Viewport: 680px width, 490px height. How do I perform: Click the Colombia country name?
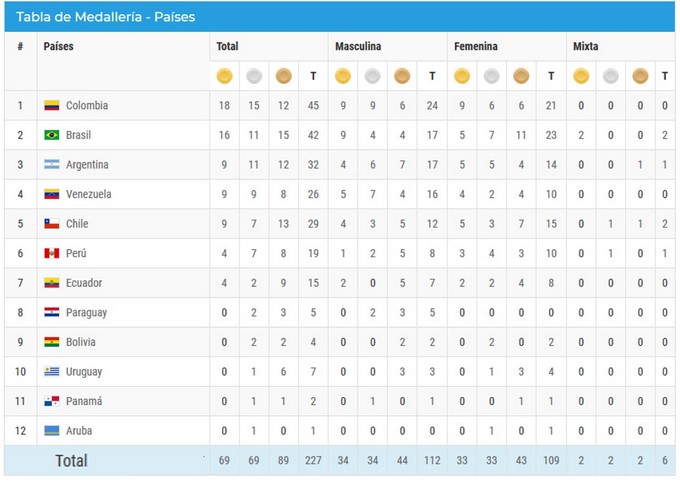[87, 105]
